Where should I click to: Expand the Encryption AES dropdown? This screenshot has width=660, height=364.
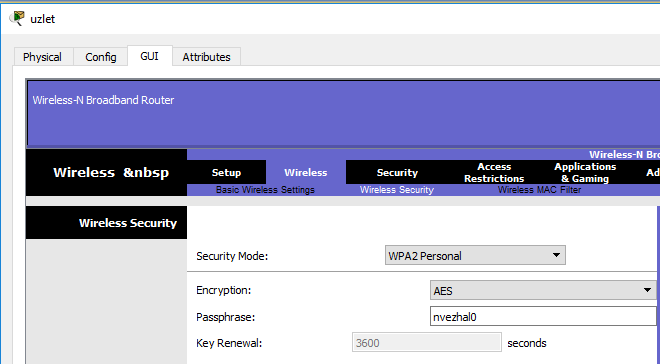(543, 290)
